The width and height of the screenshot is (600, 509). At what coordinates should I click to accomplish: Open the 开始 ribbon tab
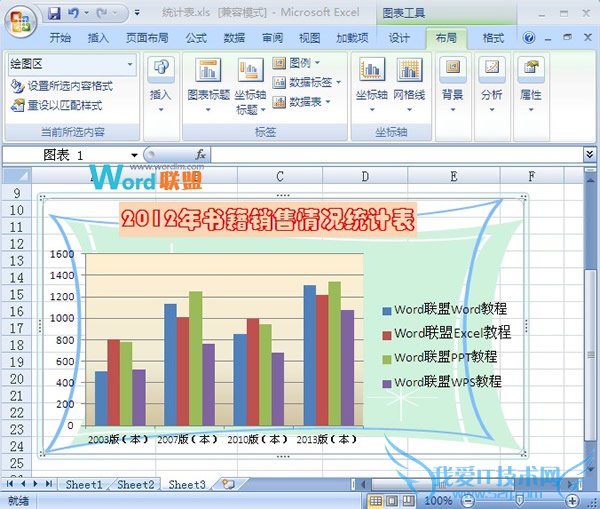pos(60,38)
